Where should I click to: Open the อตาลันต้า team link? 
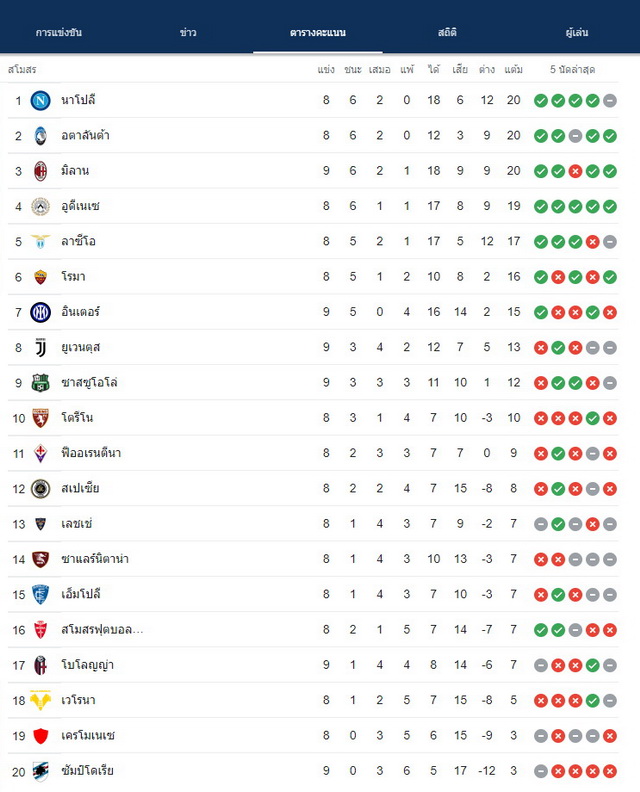[85, 135]
